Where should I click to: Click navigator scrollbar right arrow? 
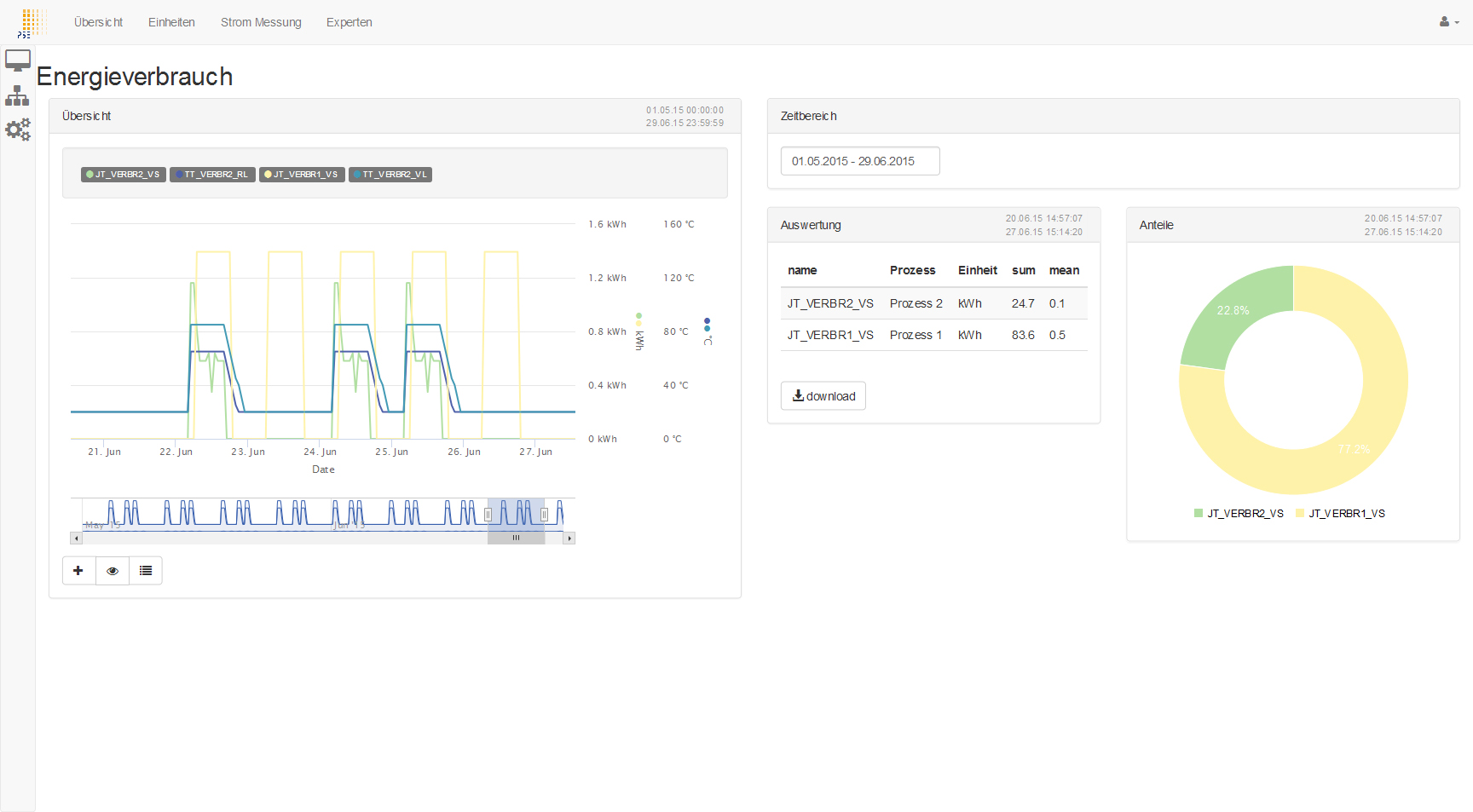tap(569, 538)
